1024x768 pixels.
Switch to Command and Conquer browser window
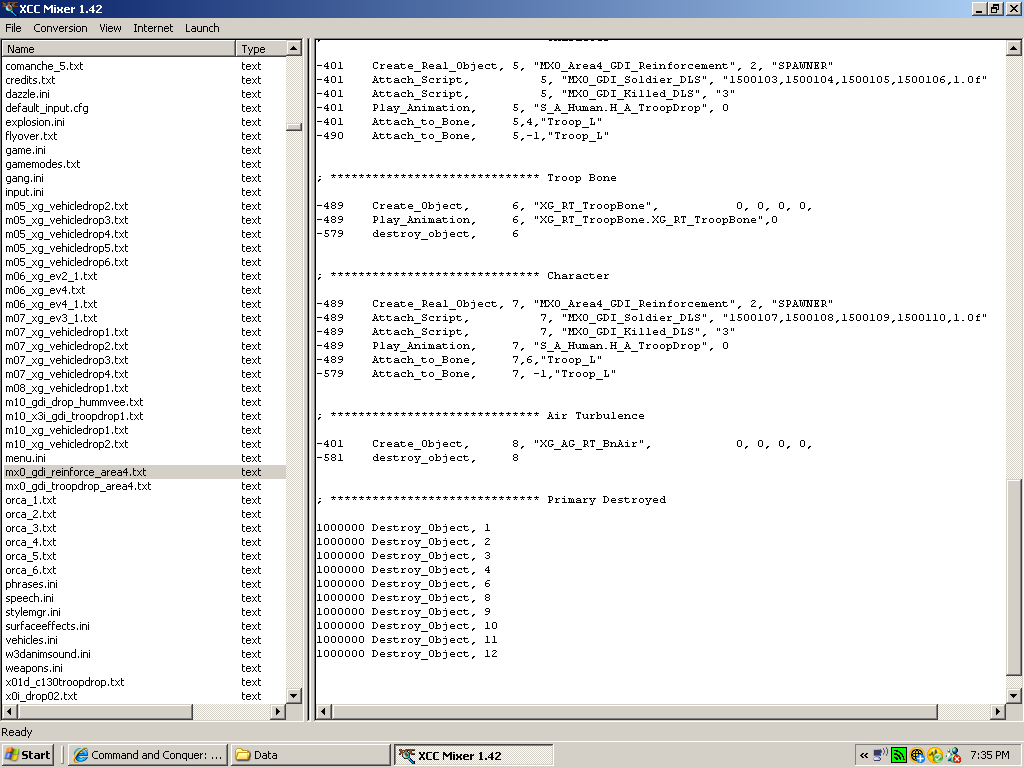coord(148,755)
